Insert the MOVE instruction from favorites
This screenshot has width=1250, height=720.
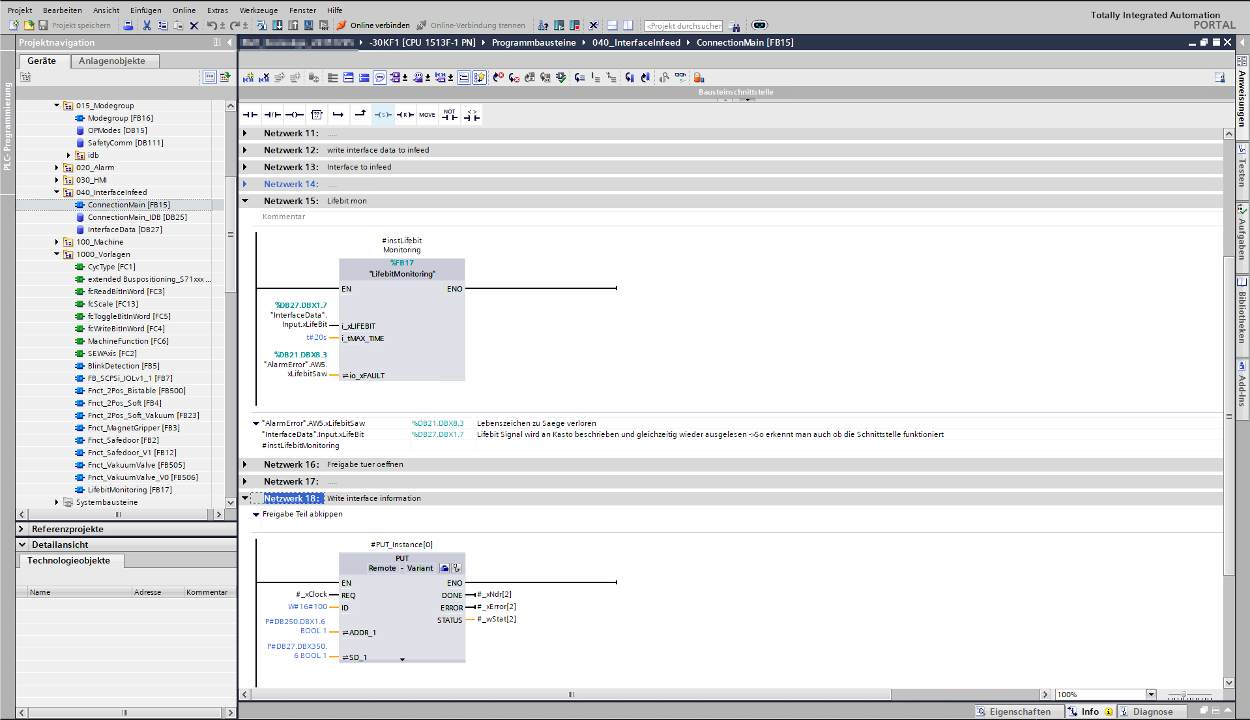pyautogui.click(x=427, y=115)
